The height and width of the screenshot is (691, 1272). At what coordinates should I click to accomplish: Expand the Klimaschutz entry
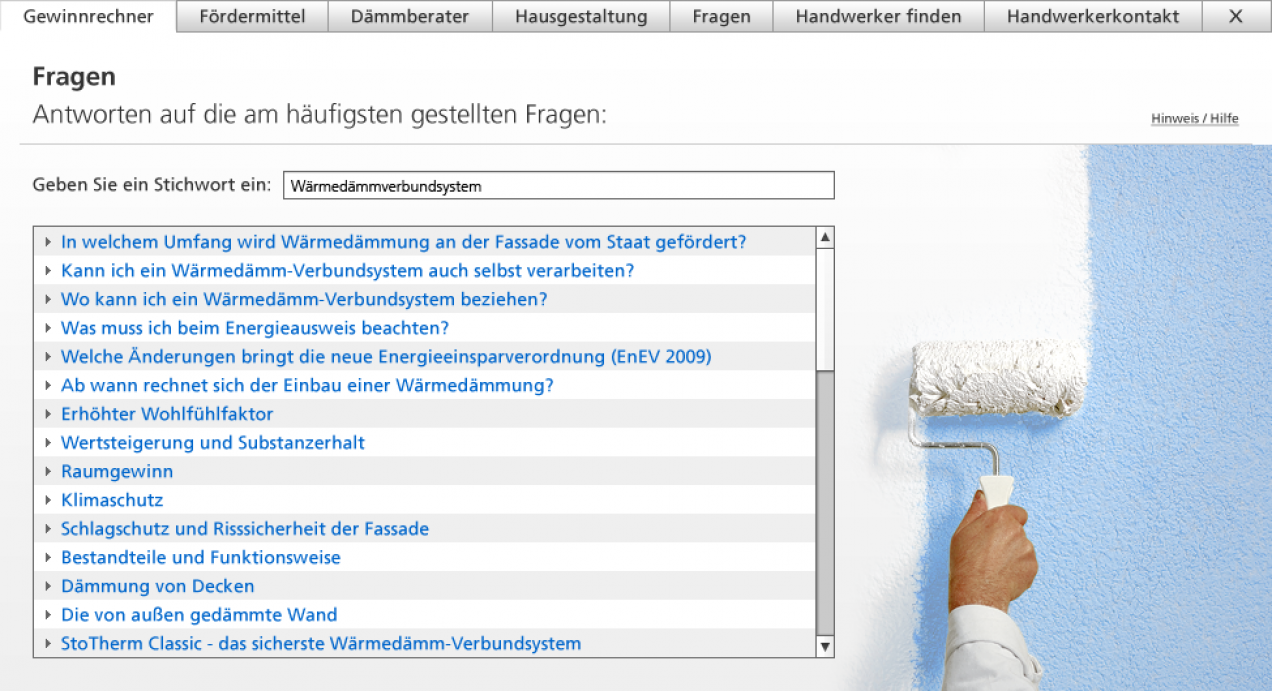tap(112, 500)
